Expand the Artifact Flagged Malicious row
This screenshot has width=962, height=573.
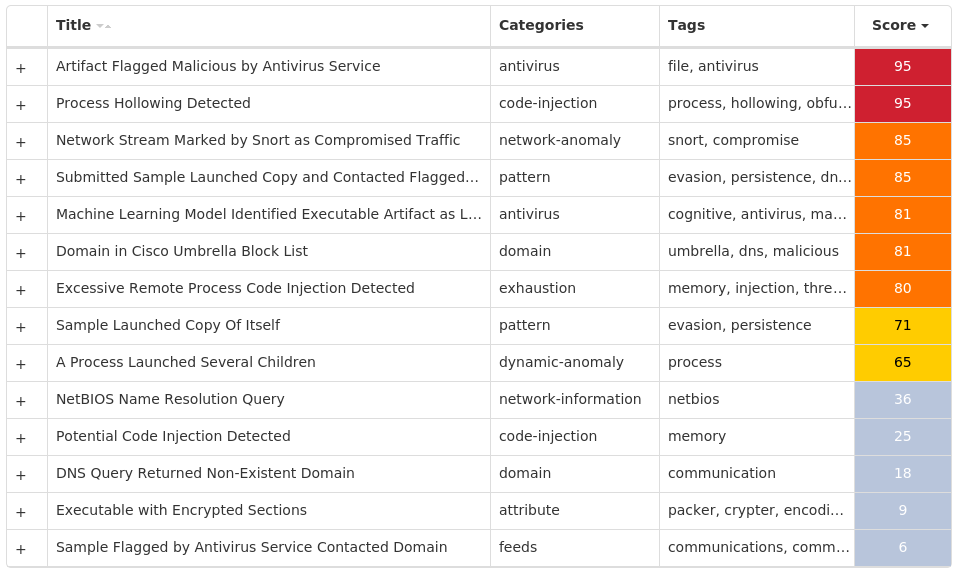point(21,67)
